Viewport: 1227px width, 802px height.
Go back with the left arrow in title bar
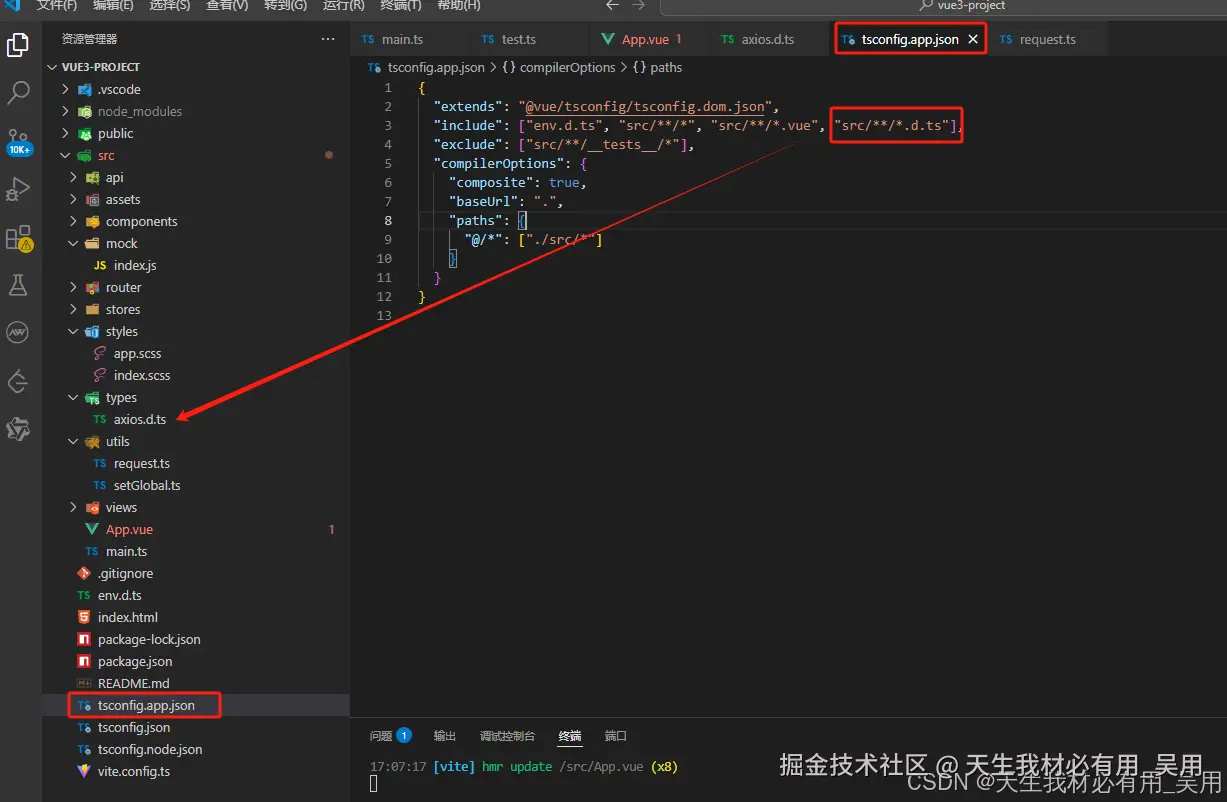[612, 5]
